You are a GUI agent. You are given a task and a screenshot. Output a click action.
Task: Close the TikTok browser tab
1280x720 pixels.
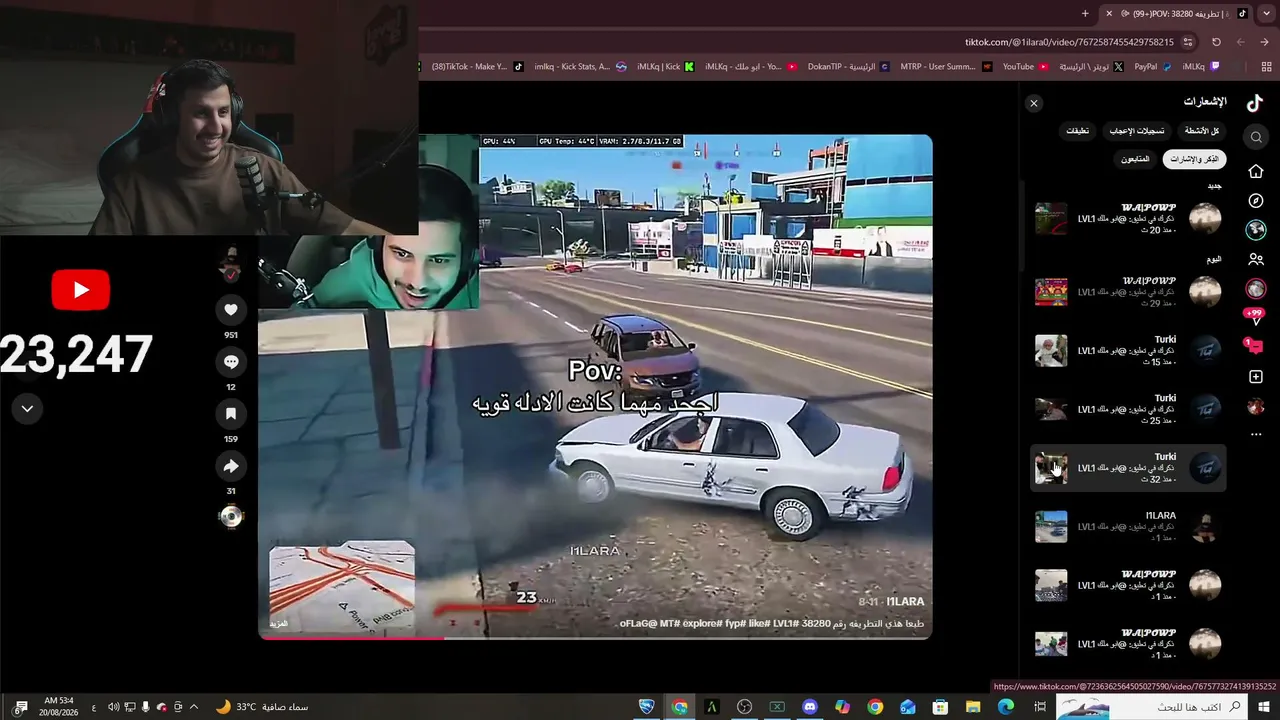1108,13
